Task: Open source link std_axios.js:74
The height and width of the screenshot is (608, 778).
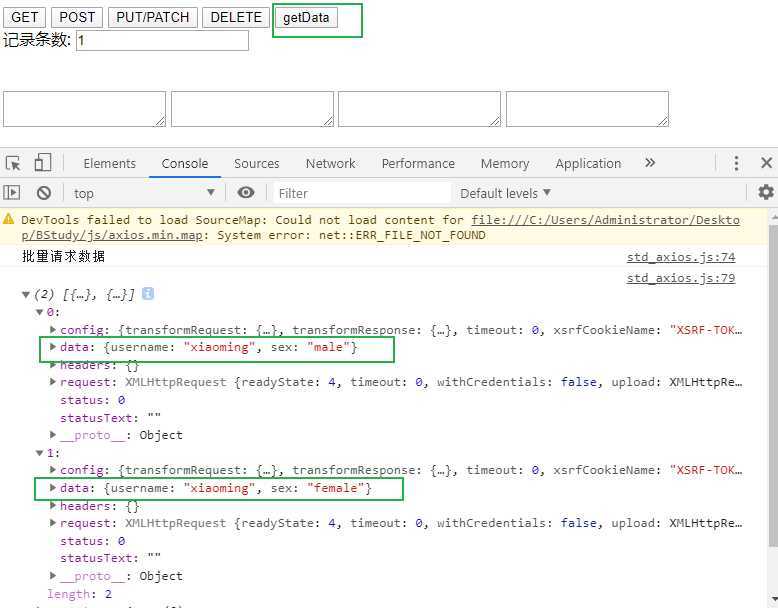Action: tap(681, 257)
